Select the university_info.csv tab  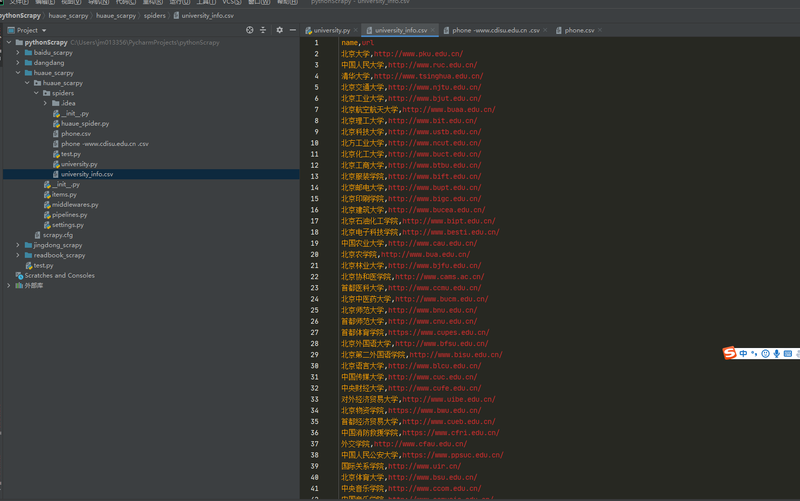401,30
